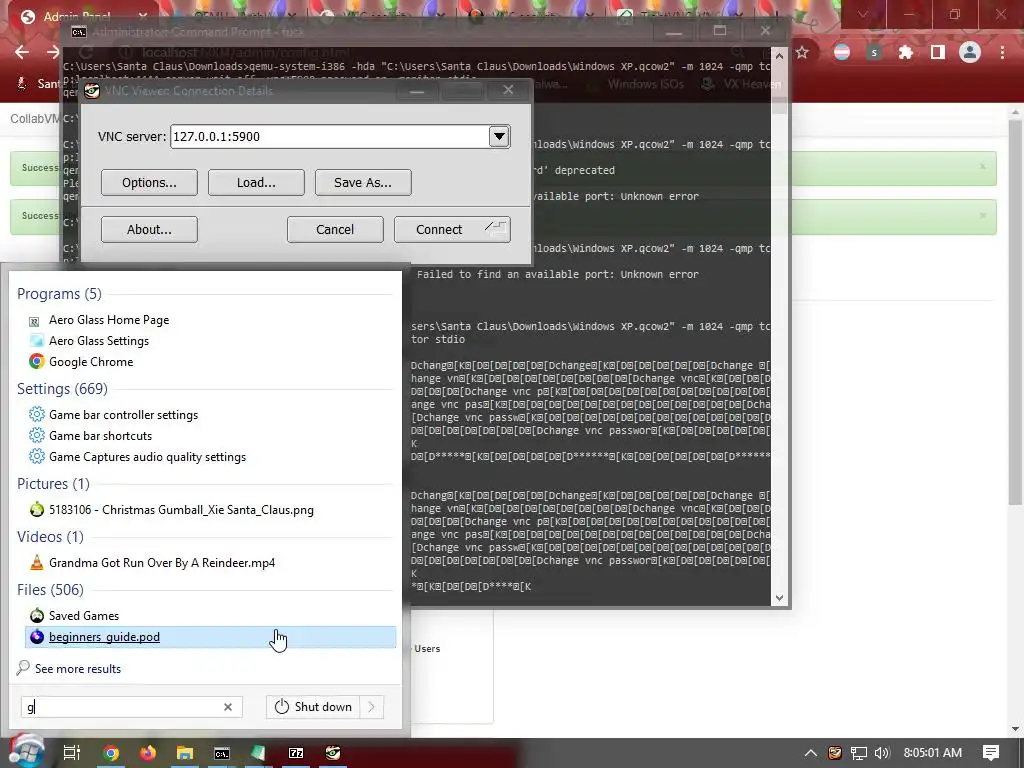1024x768 pixels.
Task: Open VNC Viewer Options dialog
Action: (149, 182)
